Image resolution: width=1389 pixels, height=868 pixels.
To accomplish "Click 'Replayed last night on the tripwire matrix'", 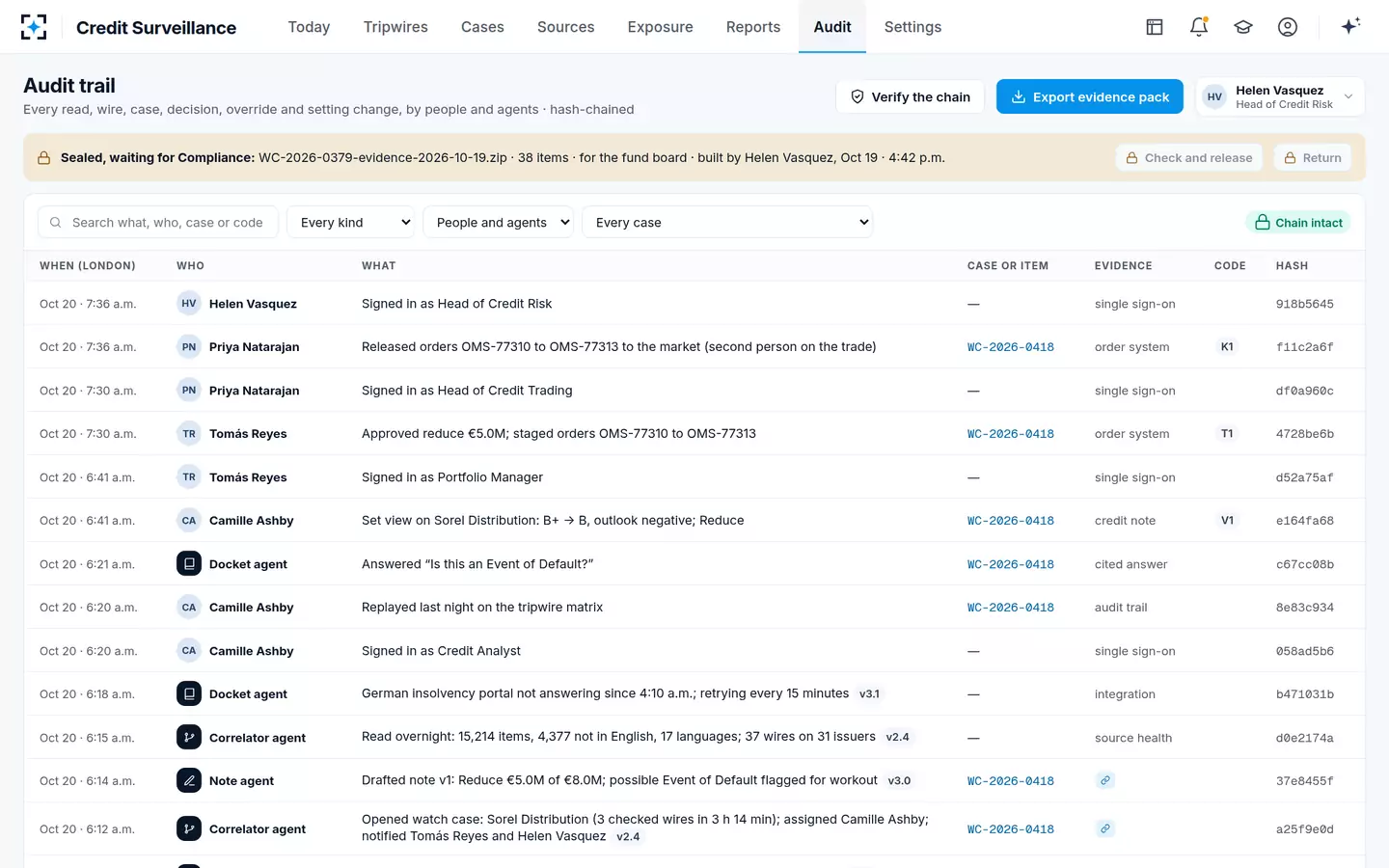I will pyautogui.click(x=482, y=607).
